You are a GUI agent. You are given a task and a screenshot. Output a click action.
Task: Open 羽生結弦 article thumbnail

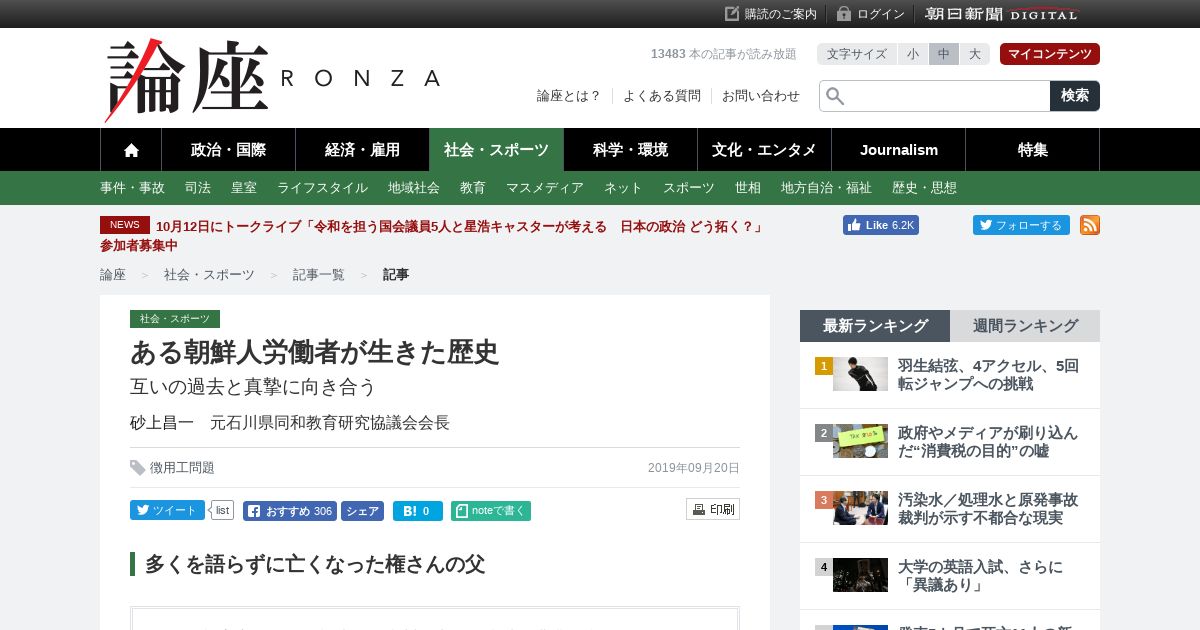tap(860, 374)
